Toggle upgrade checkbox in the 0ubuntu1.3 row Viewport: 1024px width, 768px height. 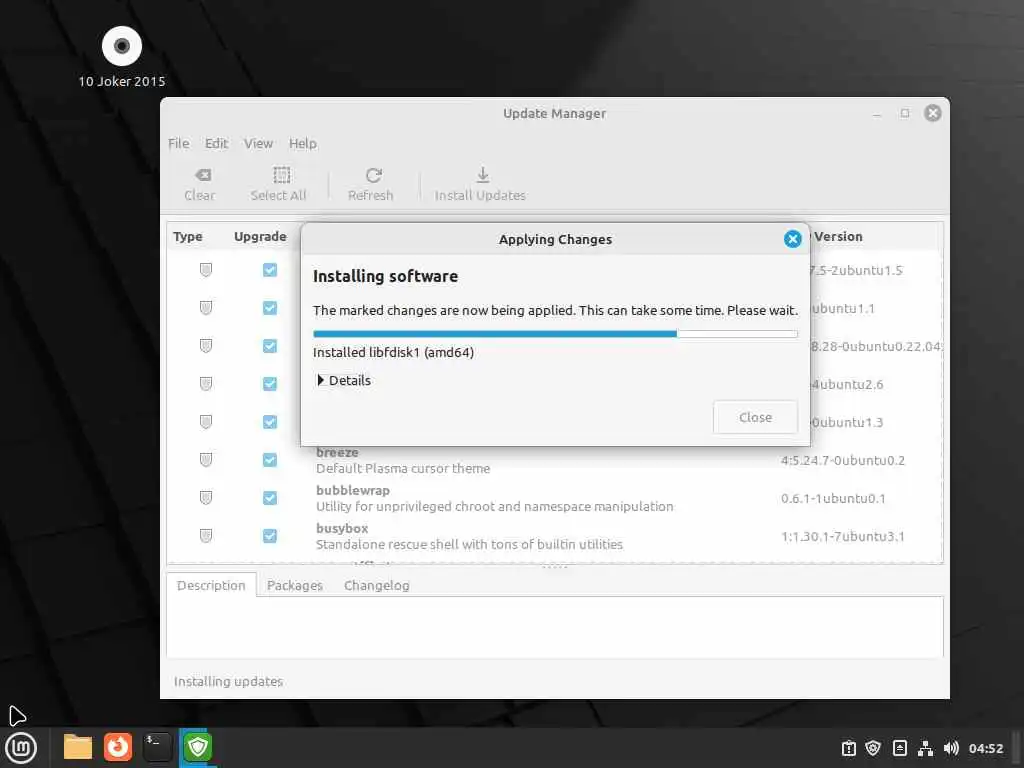point(270,422)
